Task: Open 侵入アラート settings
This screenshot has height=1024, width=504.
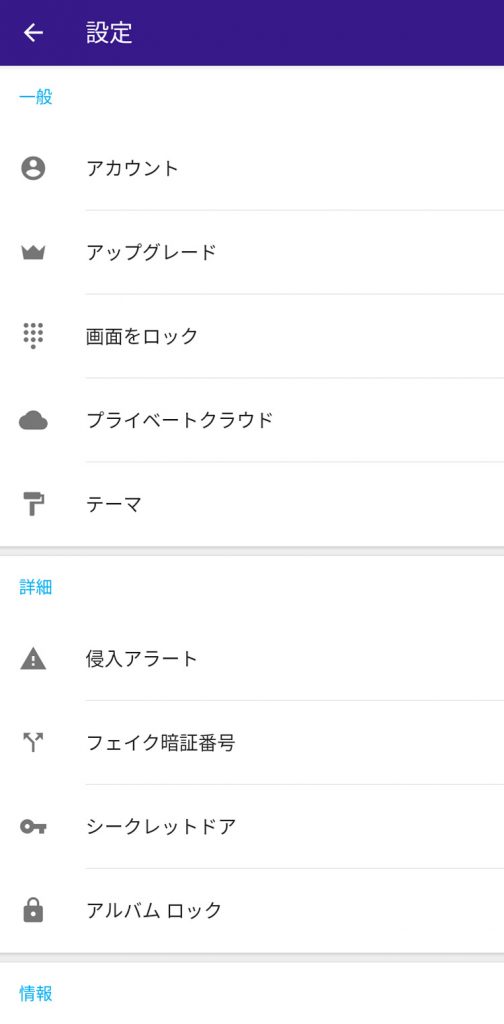Action: click(x=252, y=658)
